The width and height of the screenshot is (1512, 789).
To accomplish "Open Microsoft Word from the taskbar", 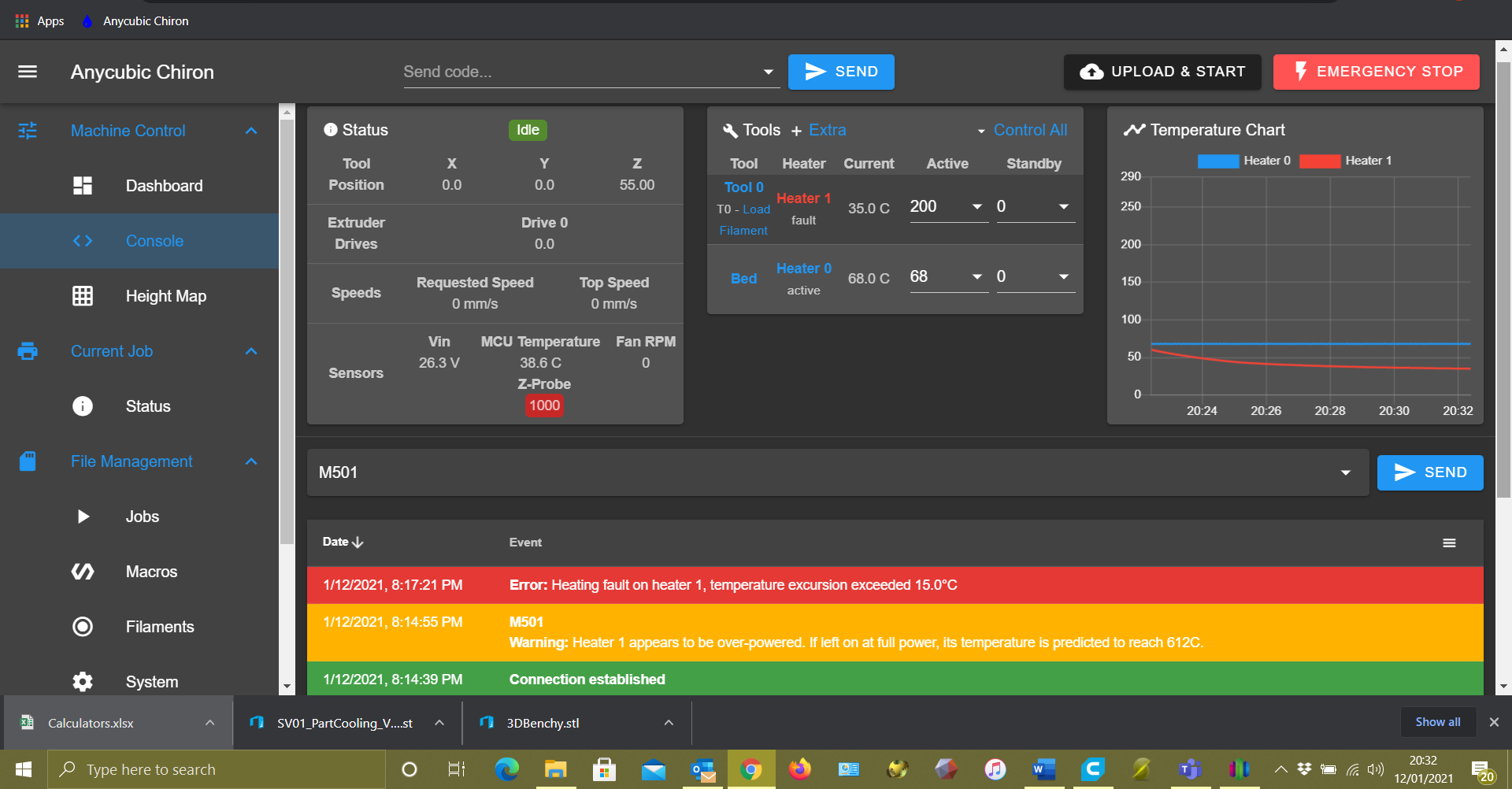I will coord(1043,769).
